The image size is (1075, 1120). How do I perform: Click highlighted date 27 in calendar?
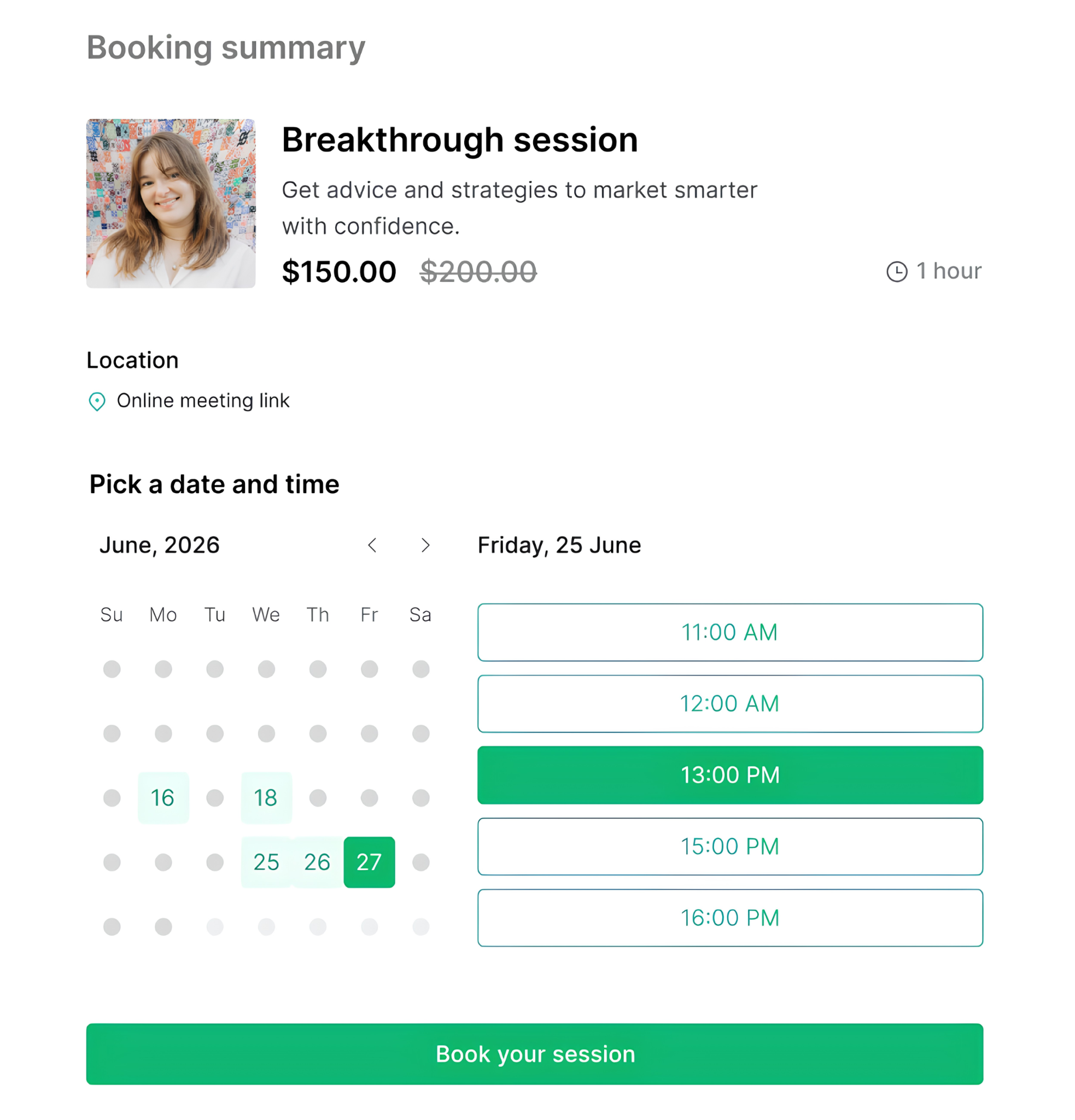point(370,862)
